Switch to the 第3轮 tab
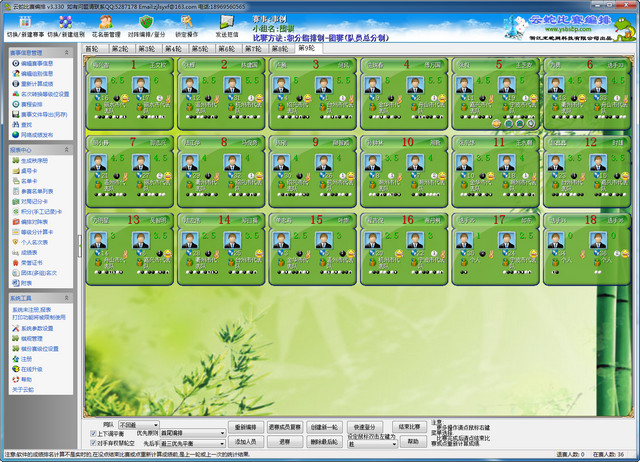Image resolution: width=640 pixels, height=462 pixels. pos(147,49)
